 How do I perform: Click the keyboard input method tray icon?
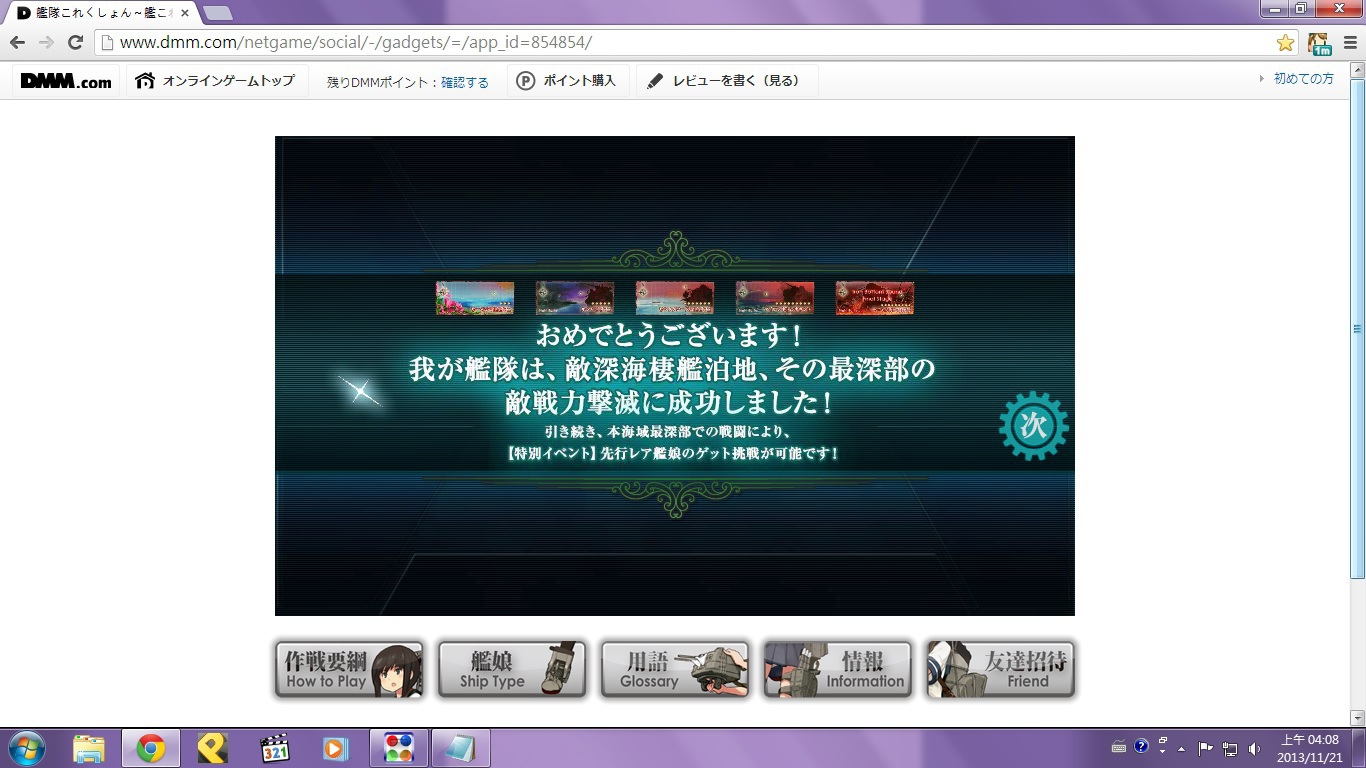(1120, 748)
